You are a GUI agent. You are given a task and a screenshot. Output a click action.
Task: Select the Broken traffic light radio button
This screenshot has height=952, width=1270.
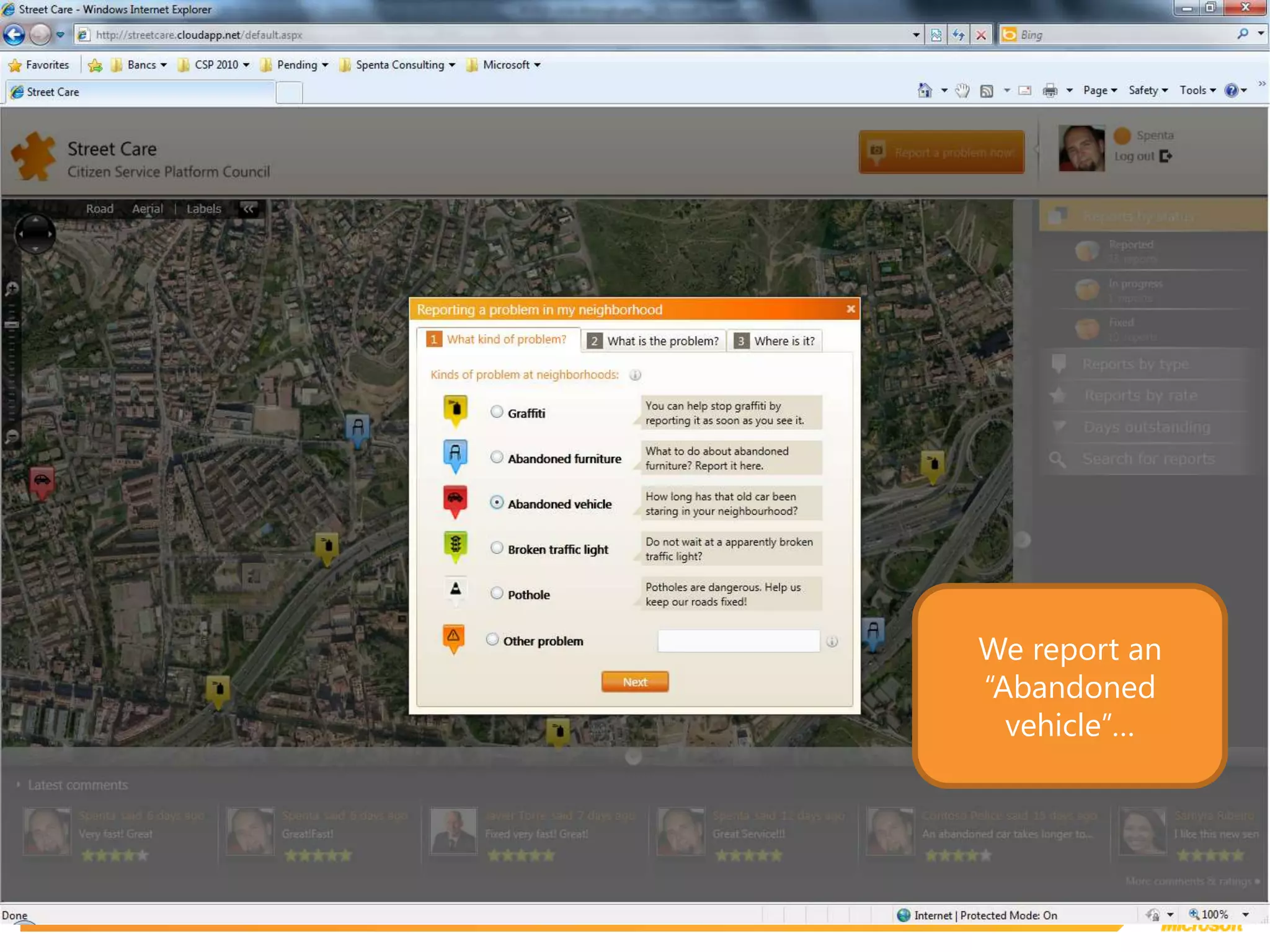tap(497, 547)
